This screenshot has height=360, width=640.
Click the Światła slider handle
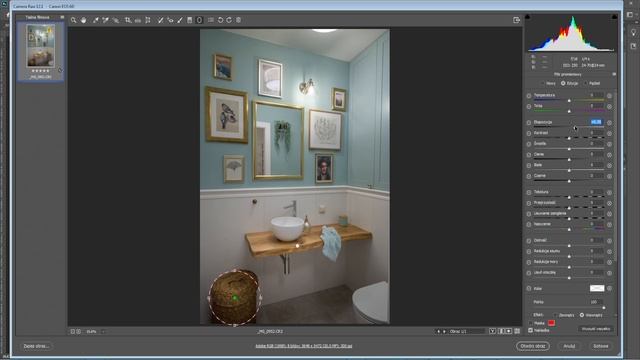click(x=569, y=149)
